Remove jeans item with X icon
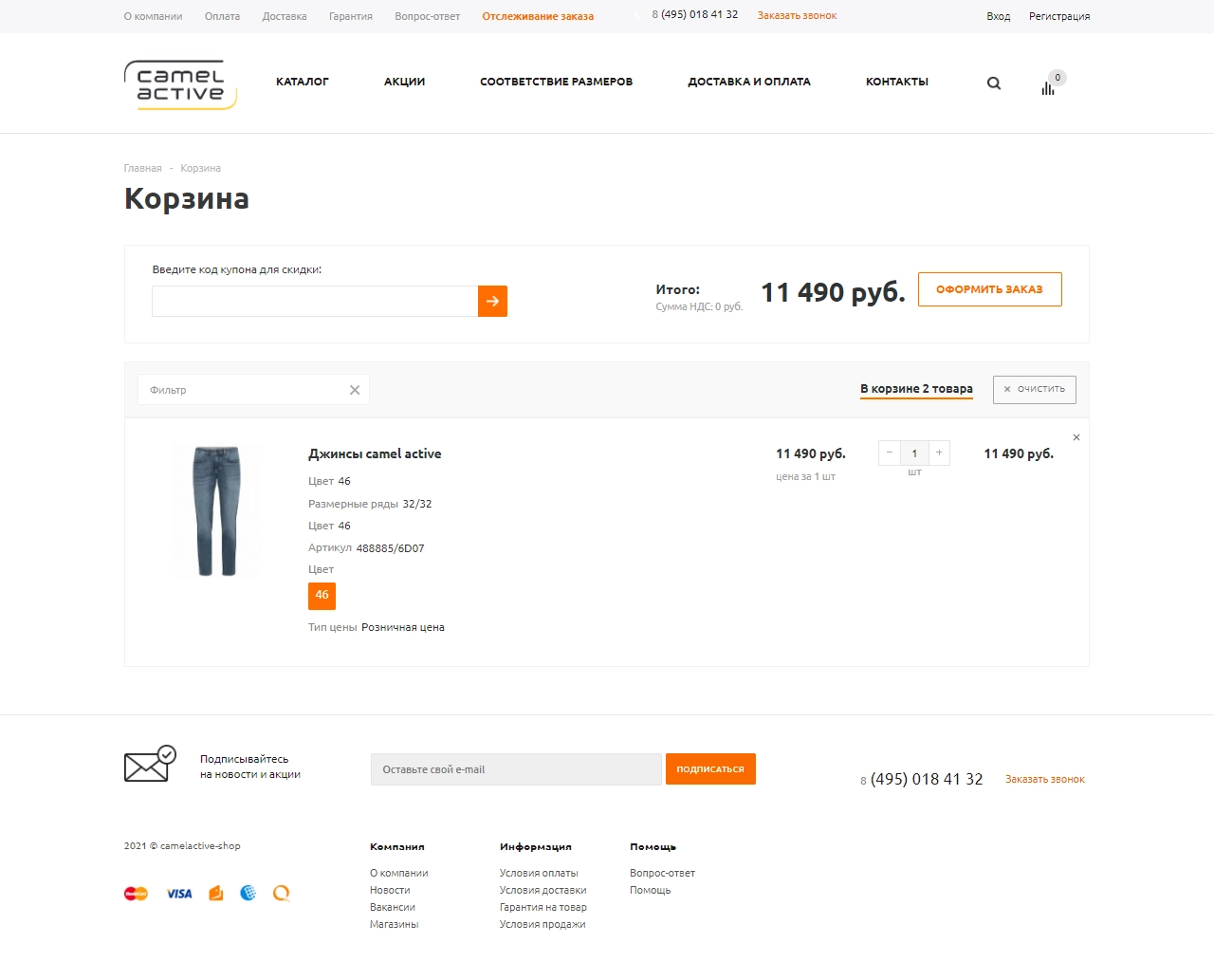 click(1076, 437)
